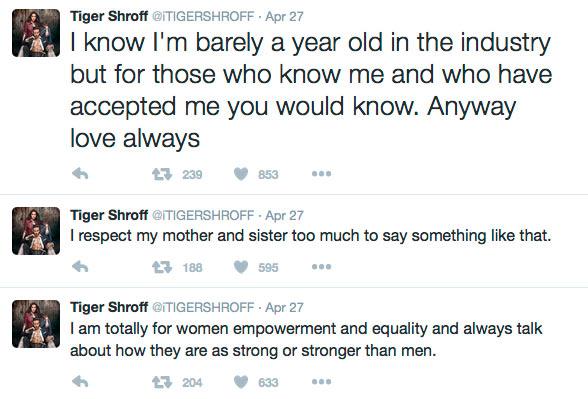
Task: Like the tweet with 853 likes
Action: 241,174
